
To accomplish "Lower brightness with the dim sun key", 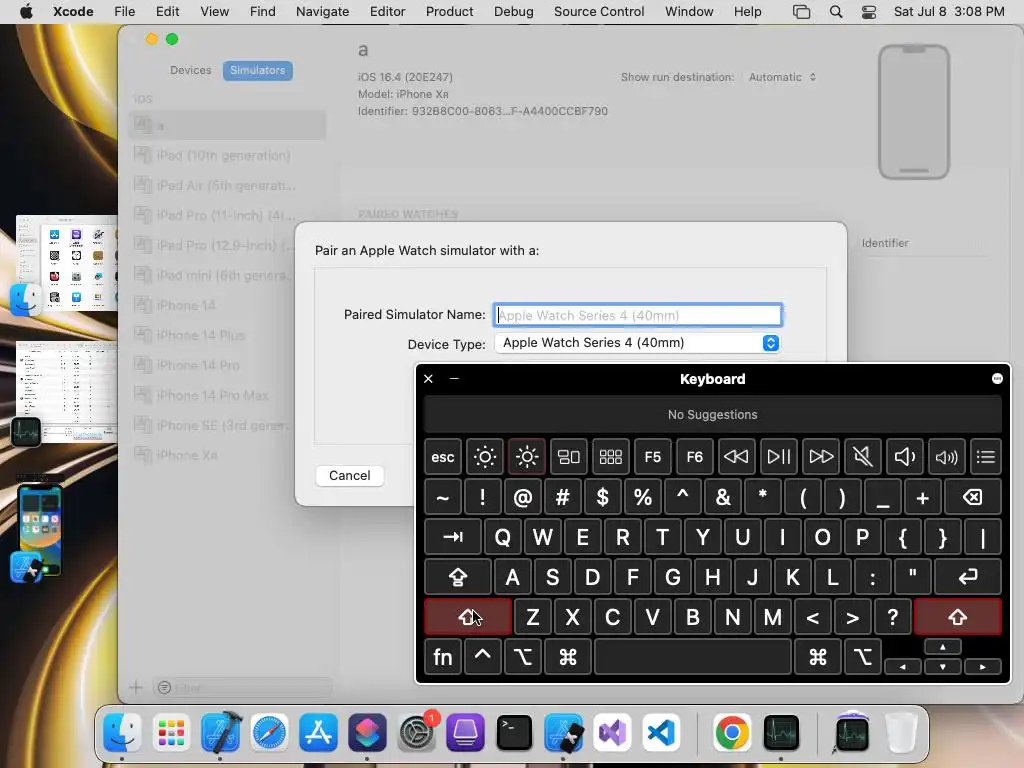I will point(485,456).
